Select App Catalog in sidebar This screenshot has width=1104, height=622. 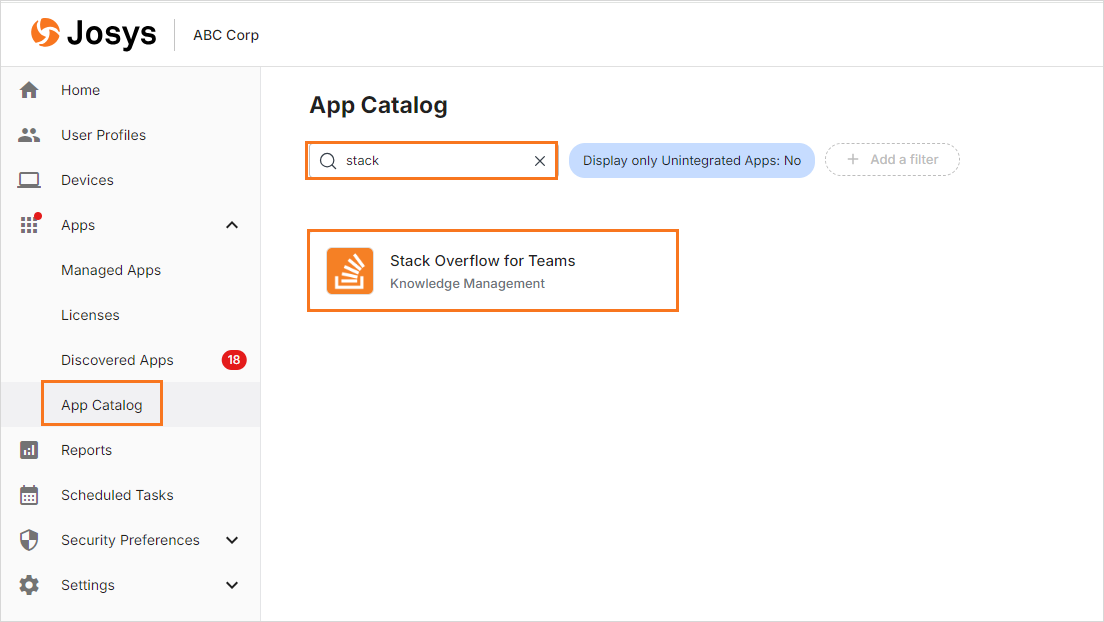pos(102,405)
